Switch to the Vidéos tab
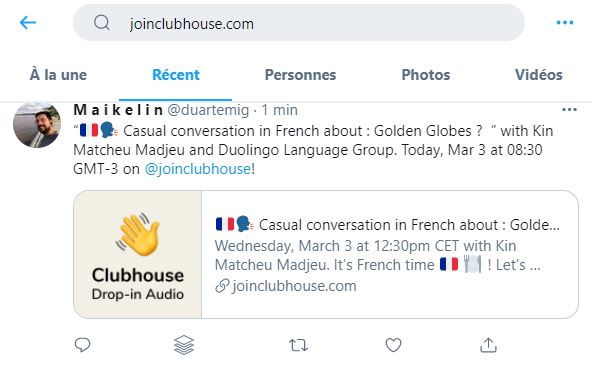 tap(539, 75)
